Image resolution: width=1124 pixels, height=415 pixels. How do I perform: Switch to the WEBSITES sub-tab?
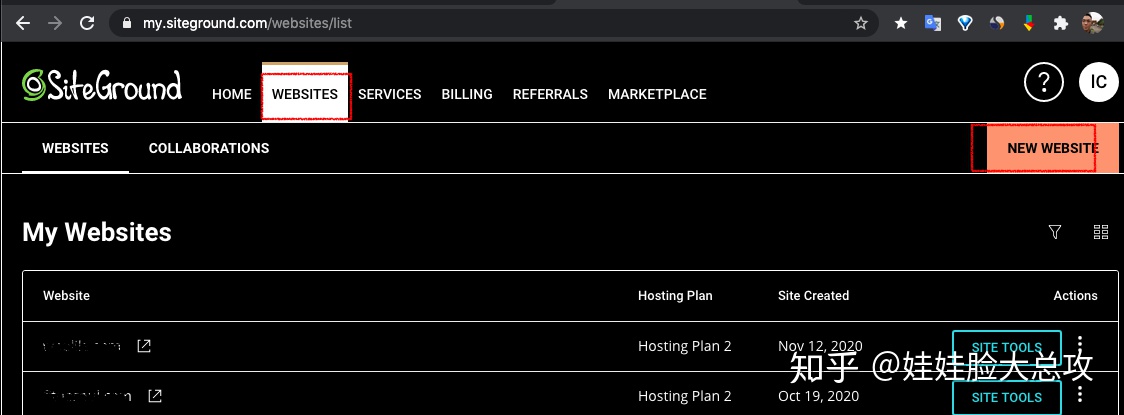75,148
